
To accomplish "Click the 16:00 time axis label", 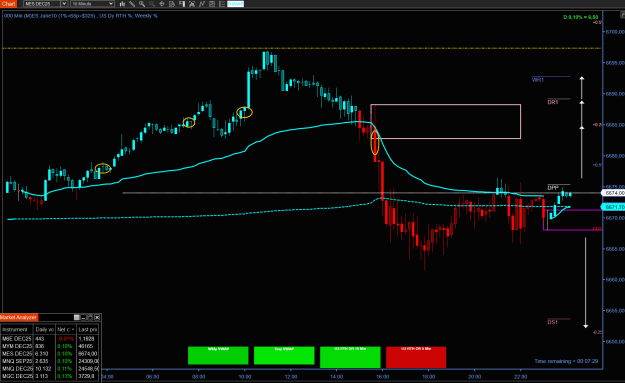I will 382,377.
